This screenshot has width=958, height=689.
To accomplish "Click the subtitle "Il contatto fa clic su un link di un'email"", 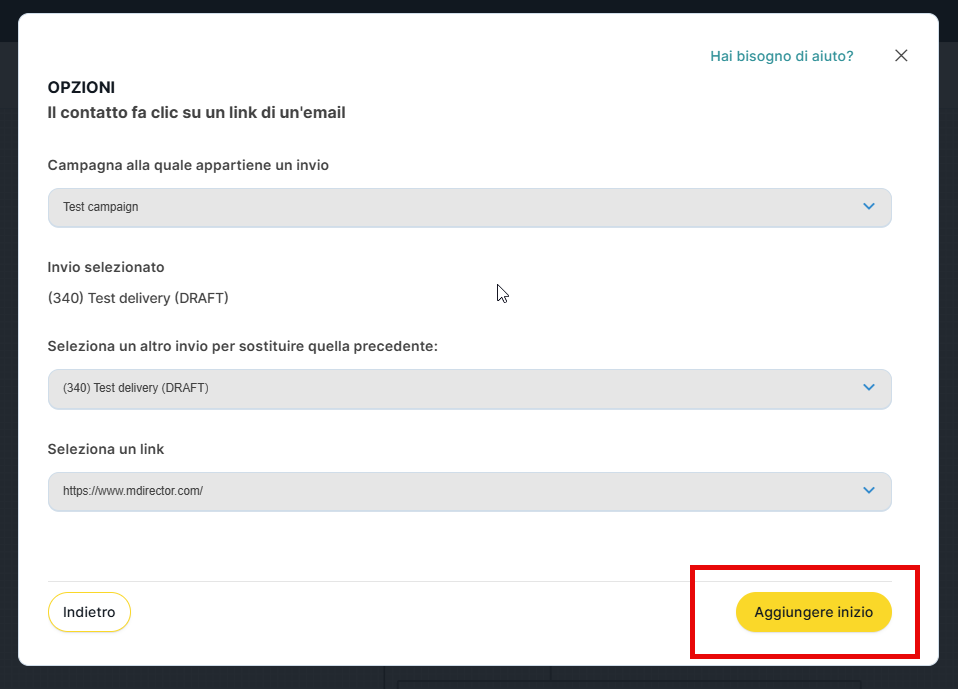I will (196, 113).
